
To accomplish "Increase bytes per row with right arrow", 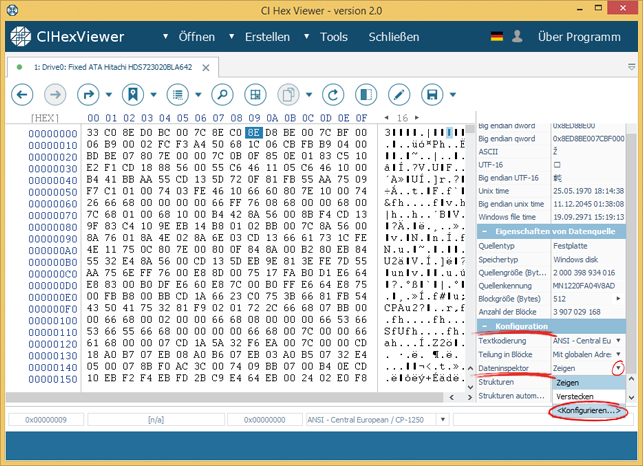I will click(417, 118).
